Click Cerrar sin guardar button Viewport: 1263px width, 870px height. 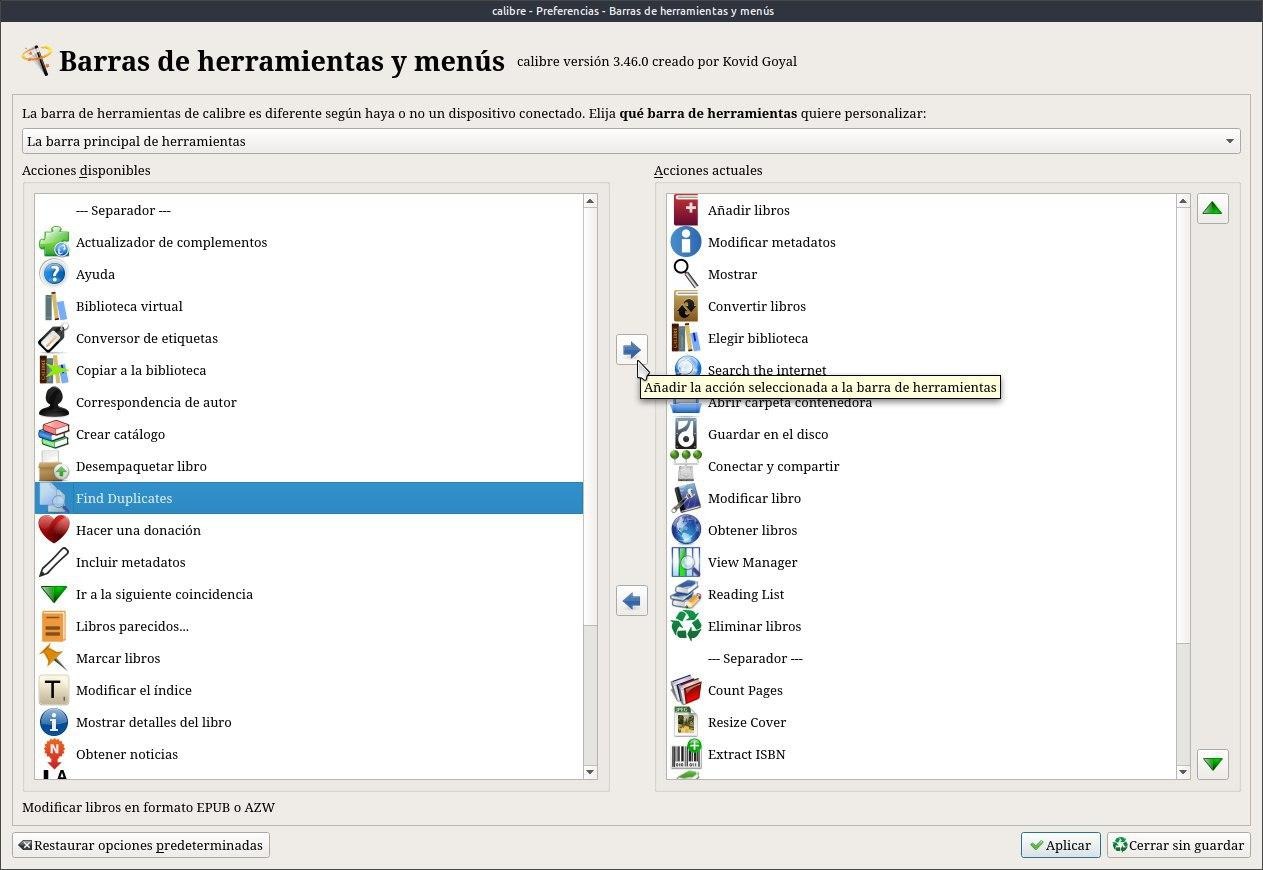(x=1179, y=845)
